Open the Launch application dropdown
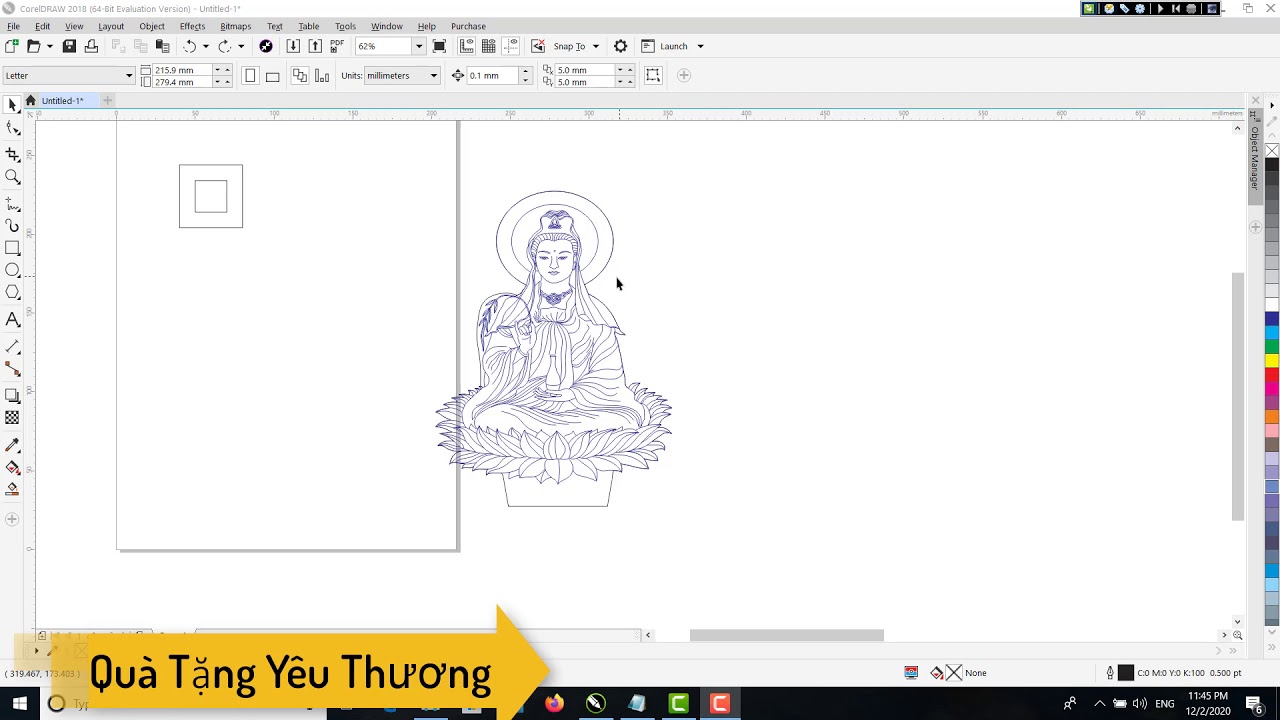The image size is (1280, 720). coord(700,46)
